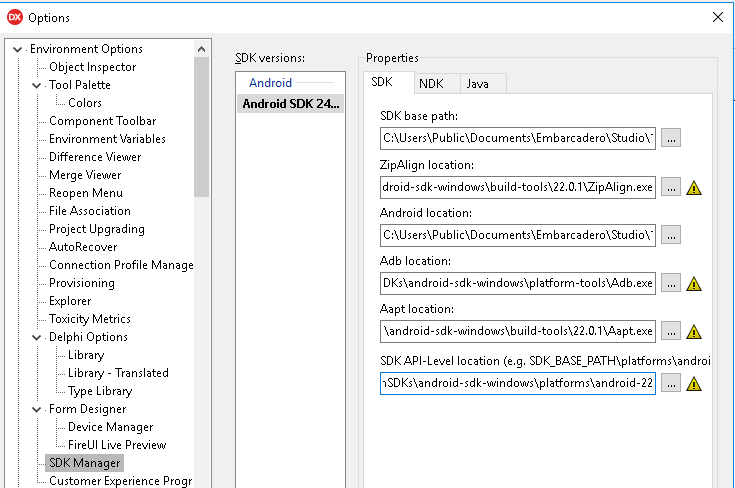Browse for the Android location path

(671, 235)
